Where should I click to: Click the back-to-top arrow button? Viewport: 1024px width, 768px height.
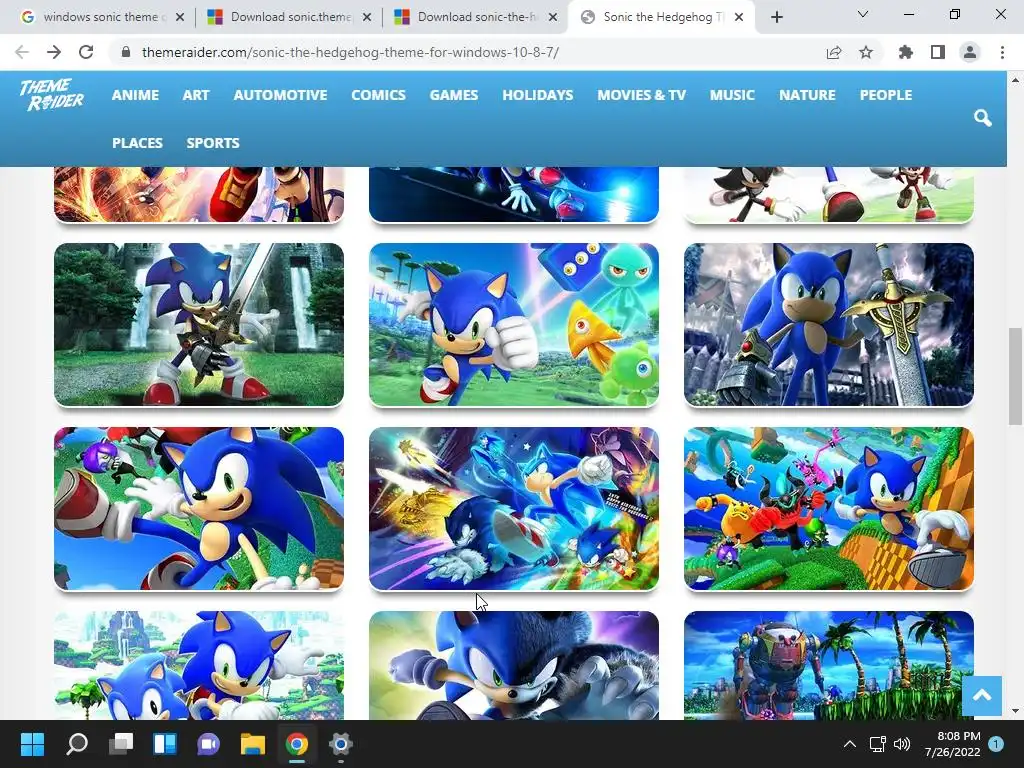[x=982, y=696]
